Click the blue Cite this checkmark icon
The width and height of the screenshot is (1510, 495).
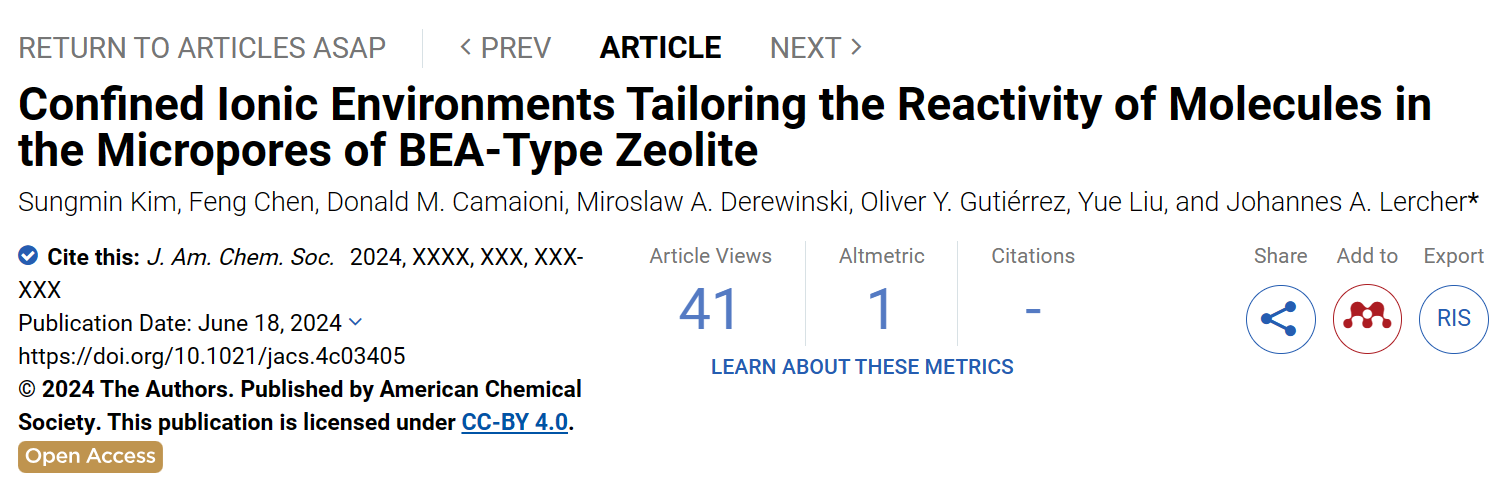point(28,256)
